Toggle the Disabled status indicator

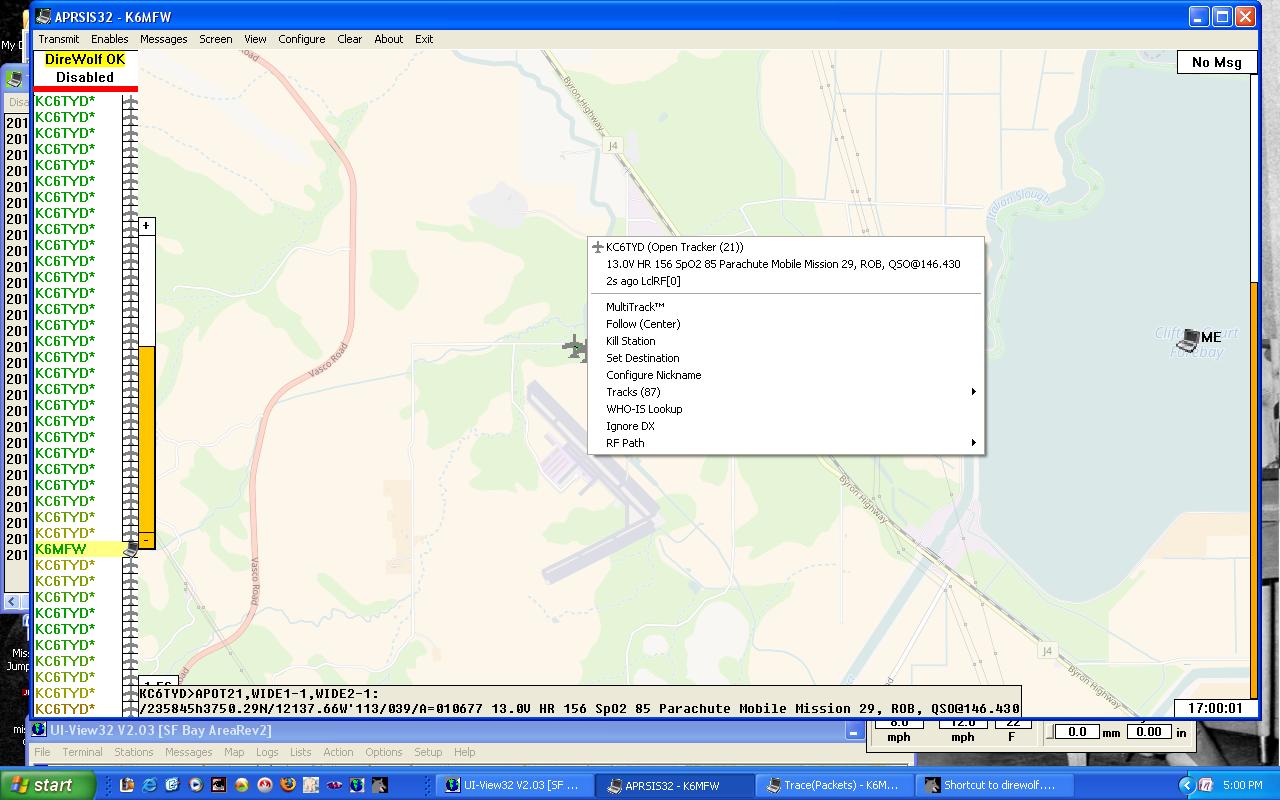85,77
